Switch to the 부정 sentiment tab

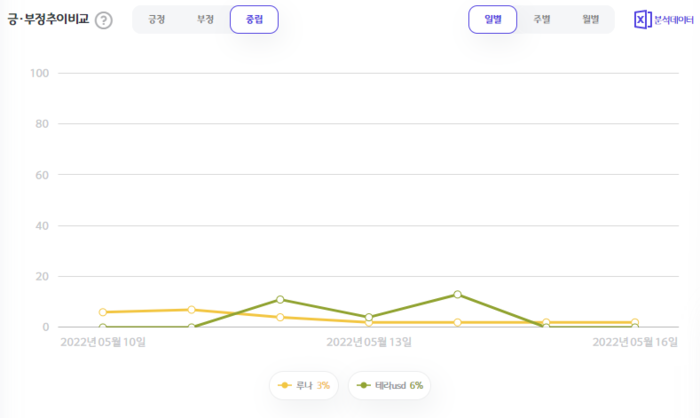click(206, 20)
